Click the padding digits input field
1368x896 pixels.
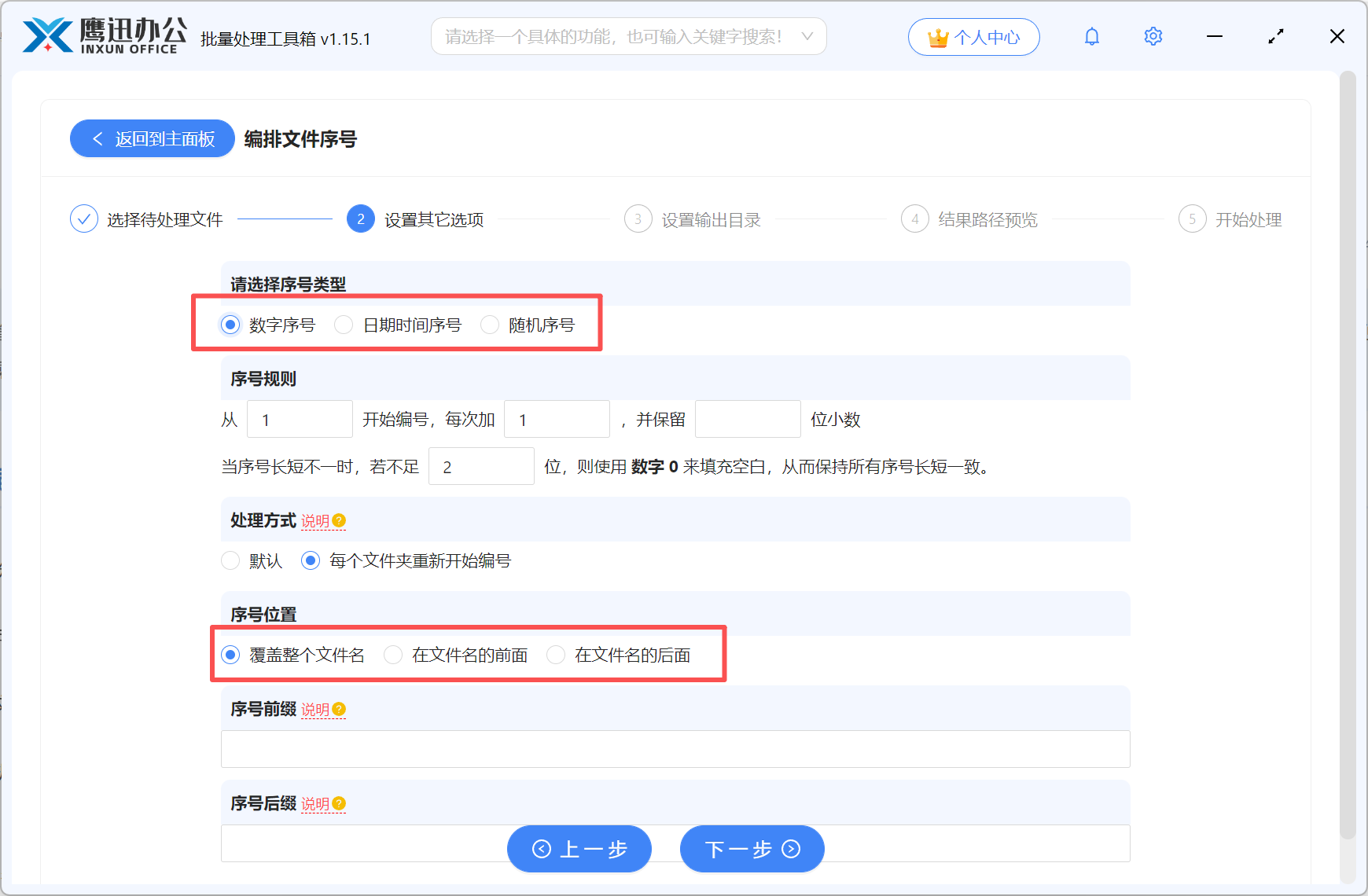(481, 466)
